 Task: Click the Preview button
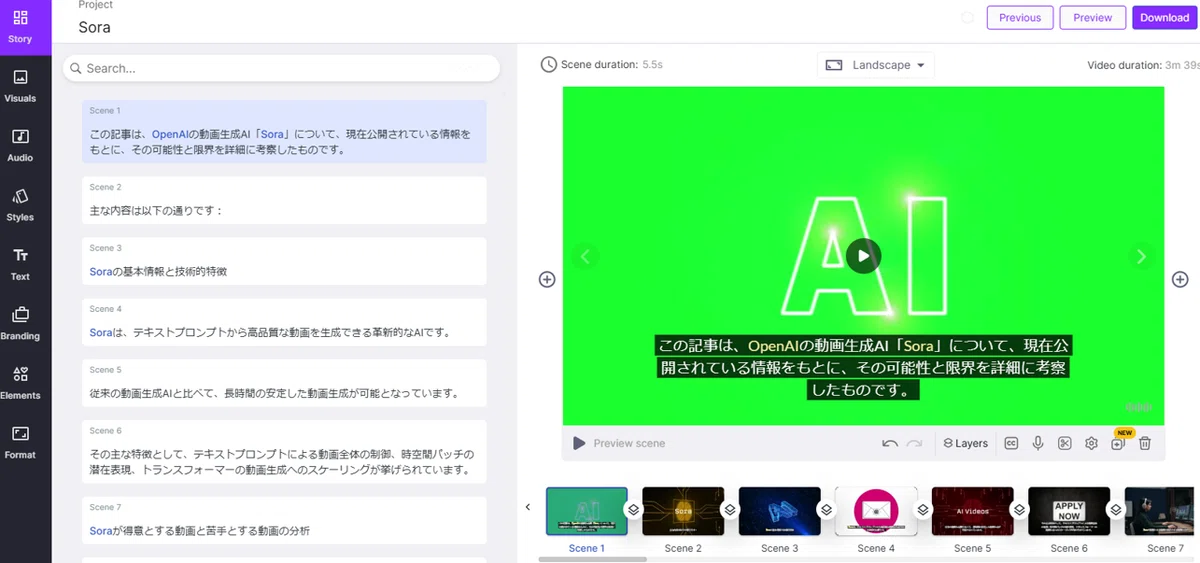click(1093, 18)
